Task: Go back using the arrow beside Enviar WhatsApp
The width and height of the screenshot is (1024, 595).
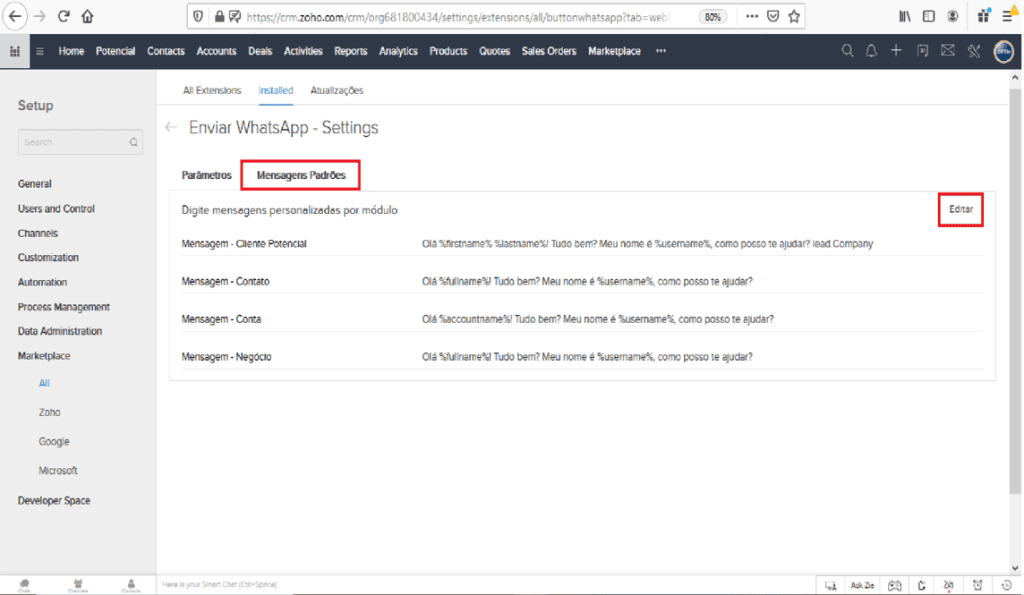Action: (171, 128)
